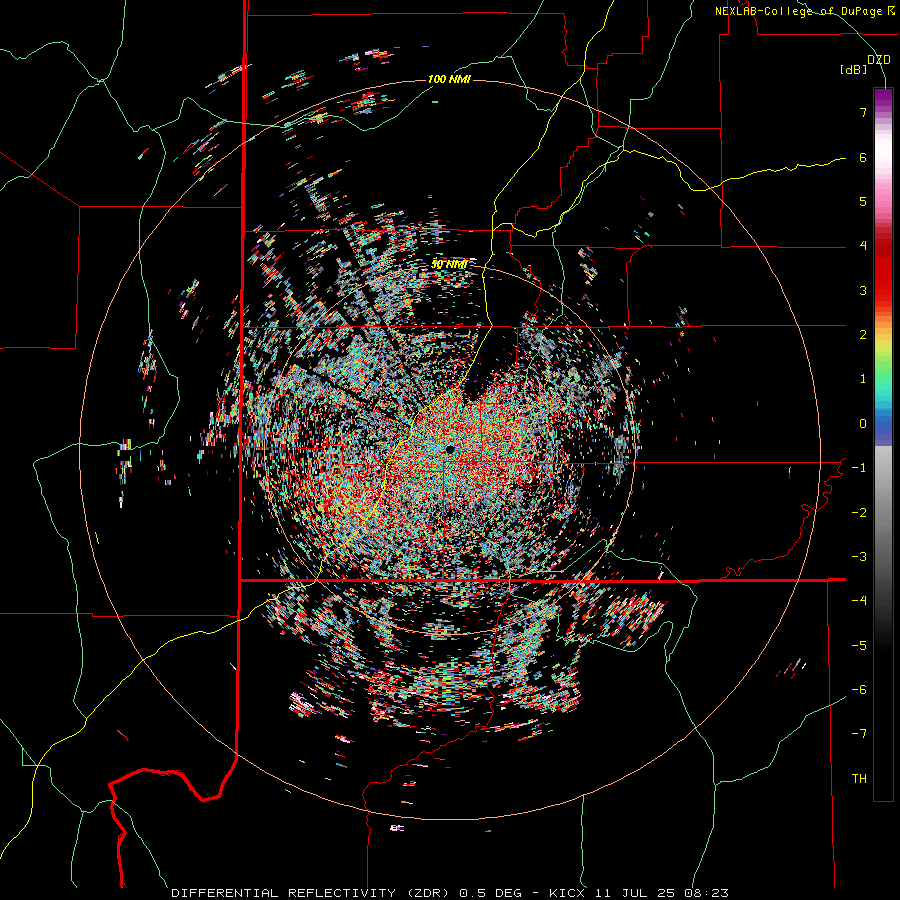This screenshot has width=900, height=900.
Task: Click the 0 value on color scale
Action: (863, 424)
